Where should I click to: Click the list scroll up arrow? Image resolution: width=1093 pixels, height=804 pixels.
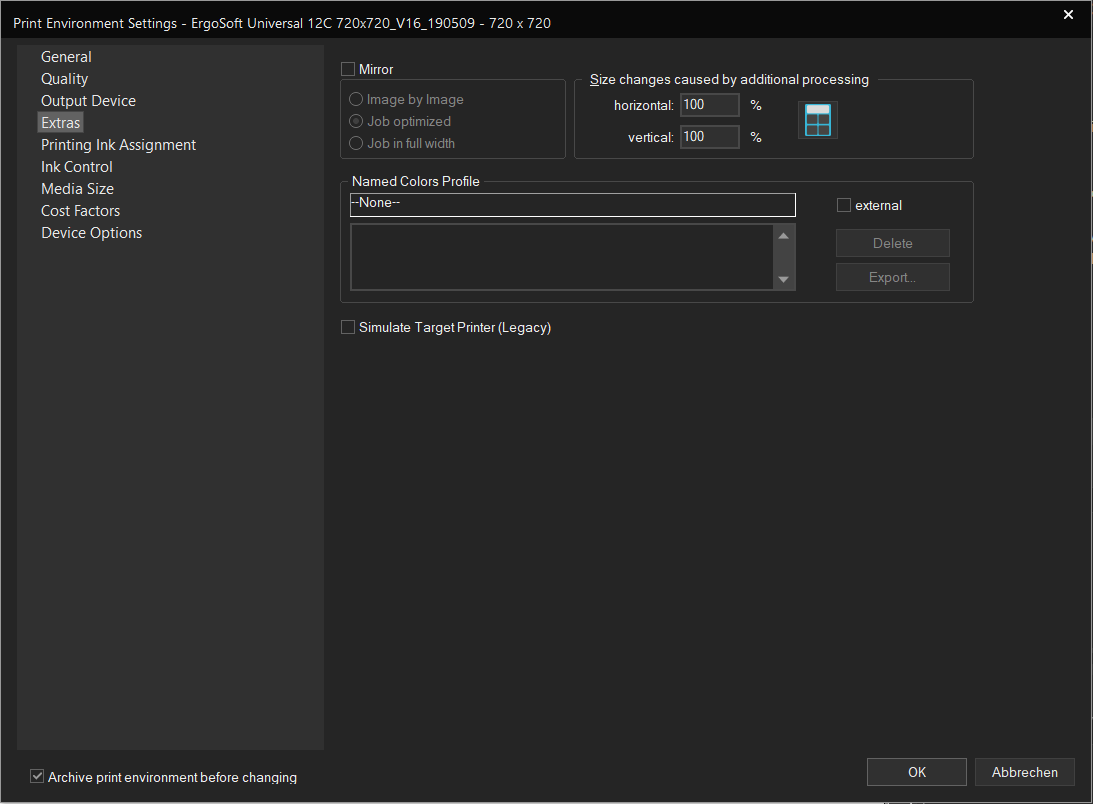pyautogui.click(x=784, y=236)
